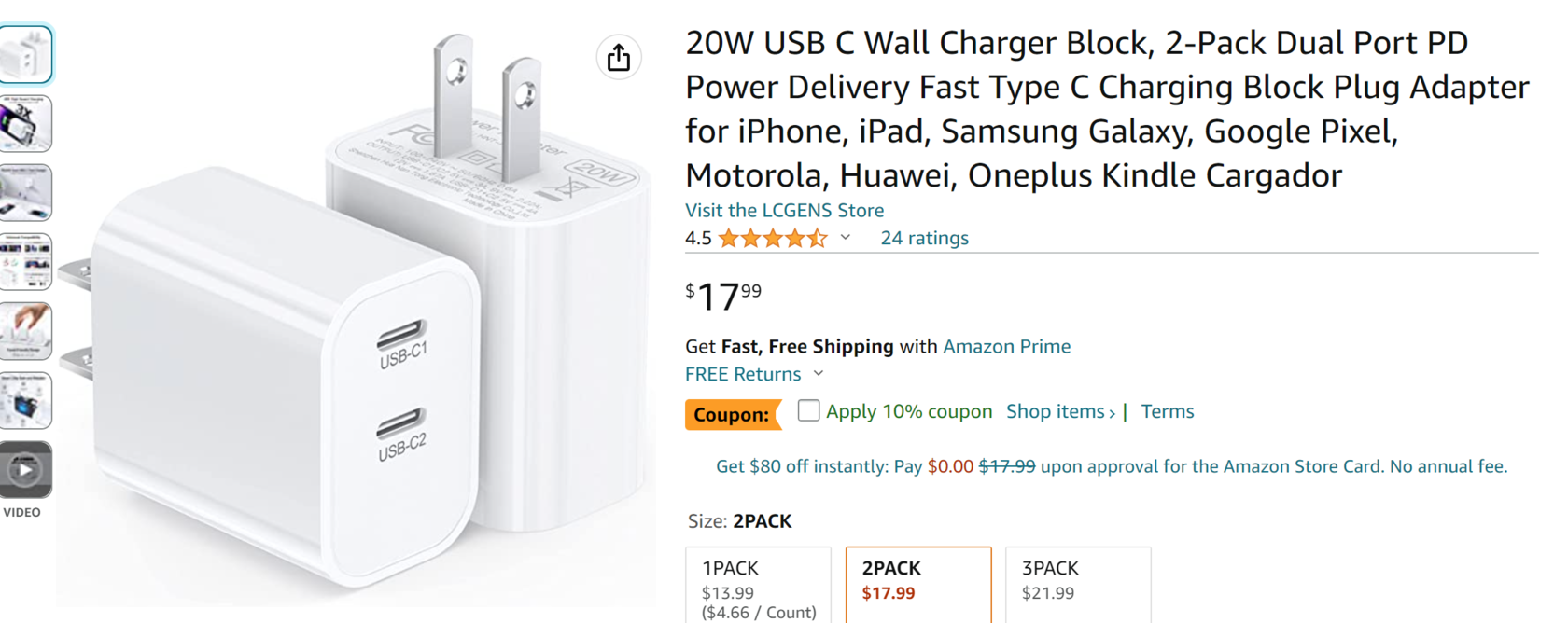
Task: Follow the Amazon Prime link
Action: point(1007,346)
